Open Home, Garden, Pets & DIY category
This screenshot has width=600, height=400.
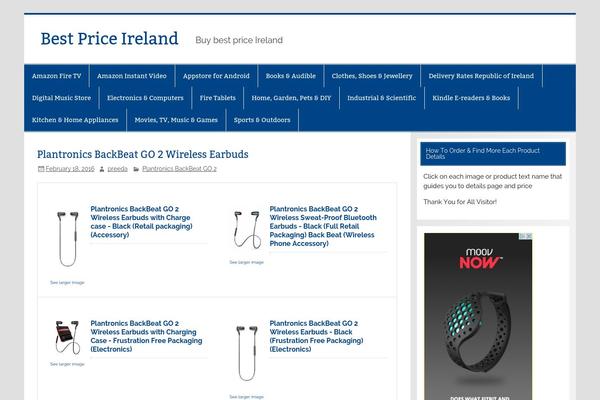(x=291, y=98)
